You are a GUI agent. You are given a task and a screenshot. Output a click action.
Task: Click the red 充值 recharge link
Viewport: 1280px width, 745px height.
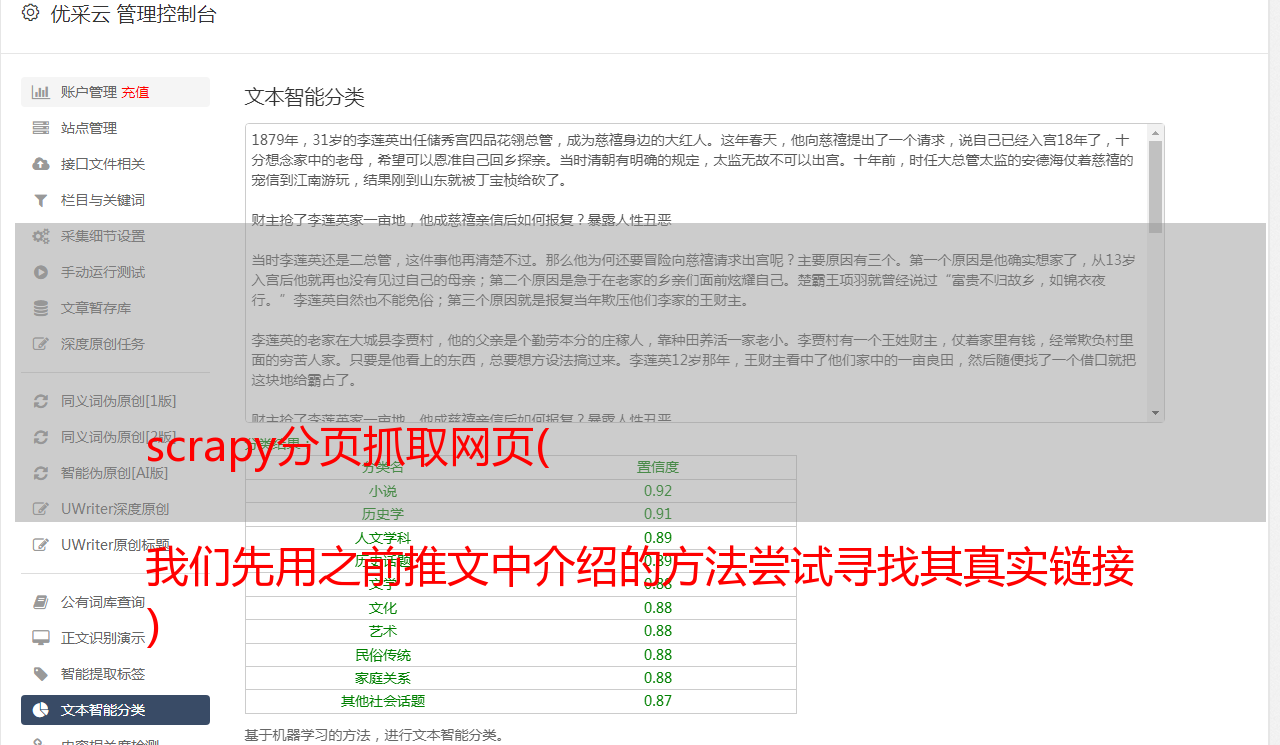pyautogui.click(x=136, y=92)
